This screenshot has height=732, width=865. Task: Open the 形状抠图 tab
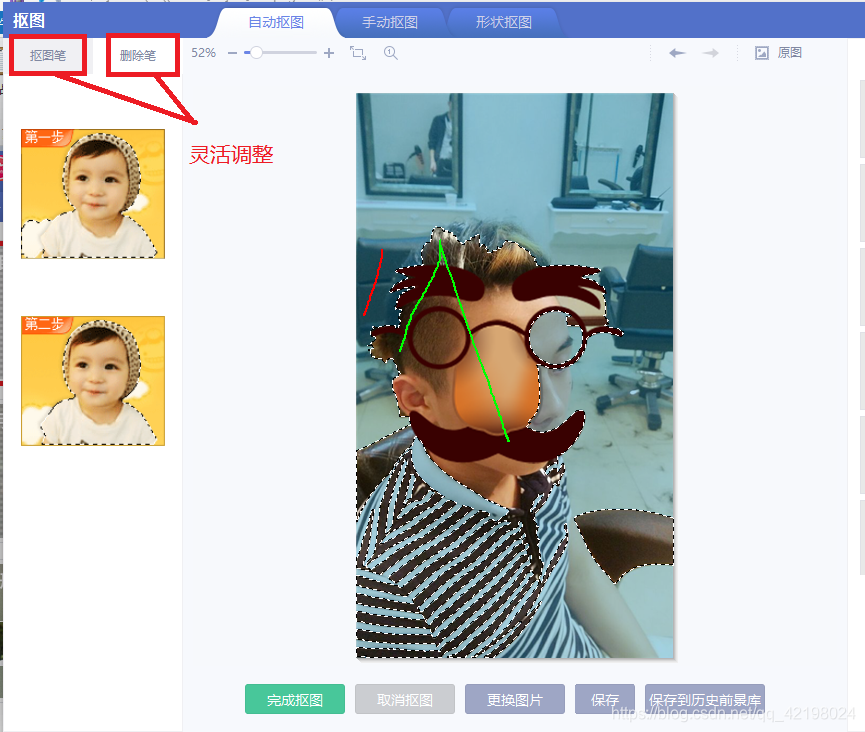[x=504, y=22]
